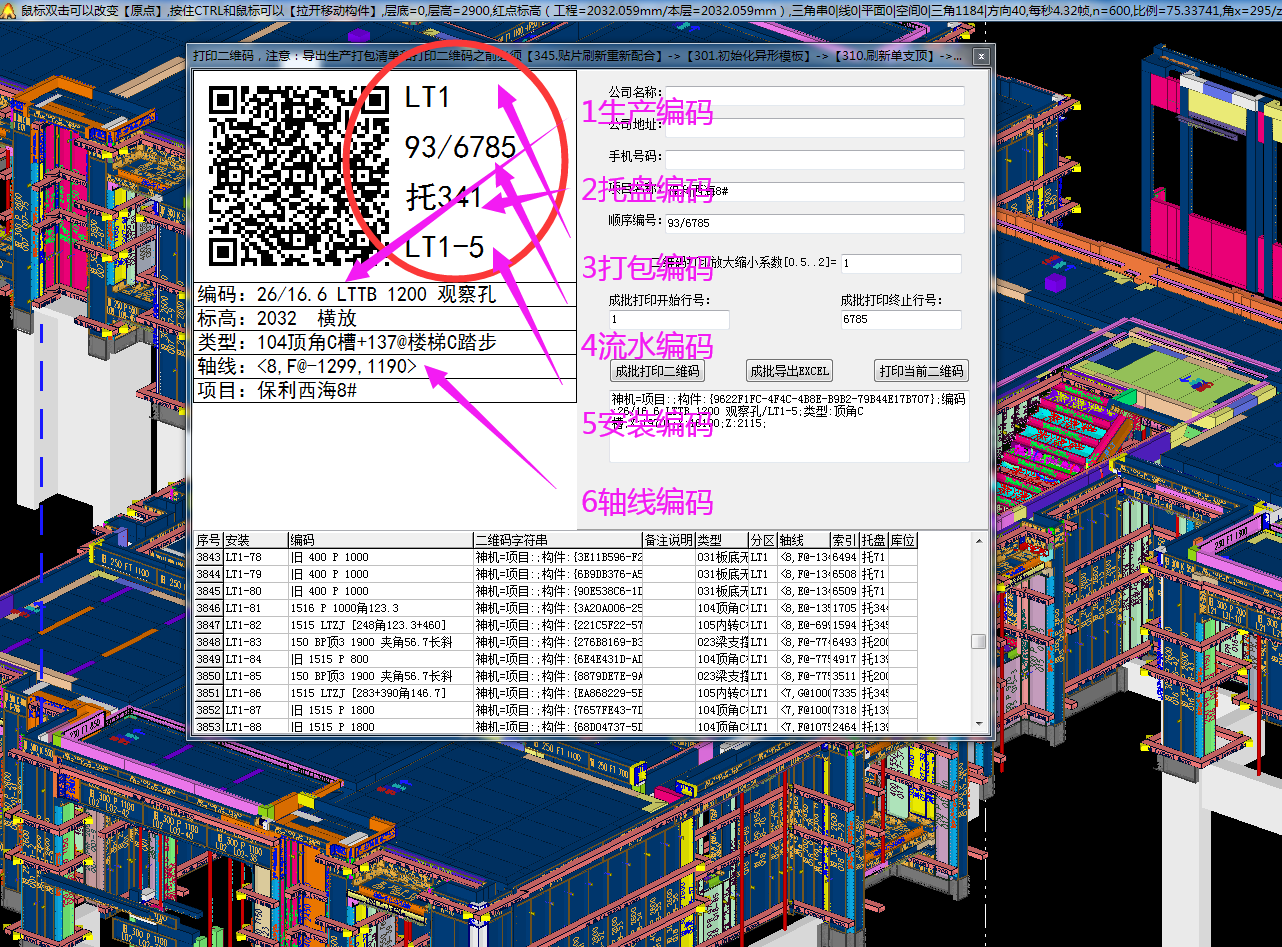Click the table's vertical scrollbar thumb

(x=978, y=642)
